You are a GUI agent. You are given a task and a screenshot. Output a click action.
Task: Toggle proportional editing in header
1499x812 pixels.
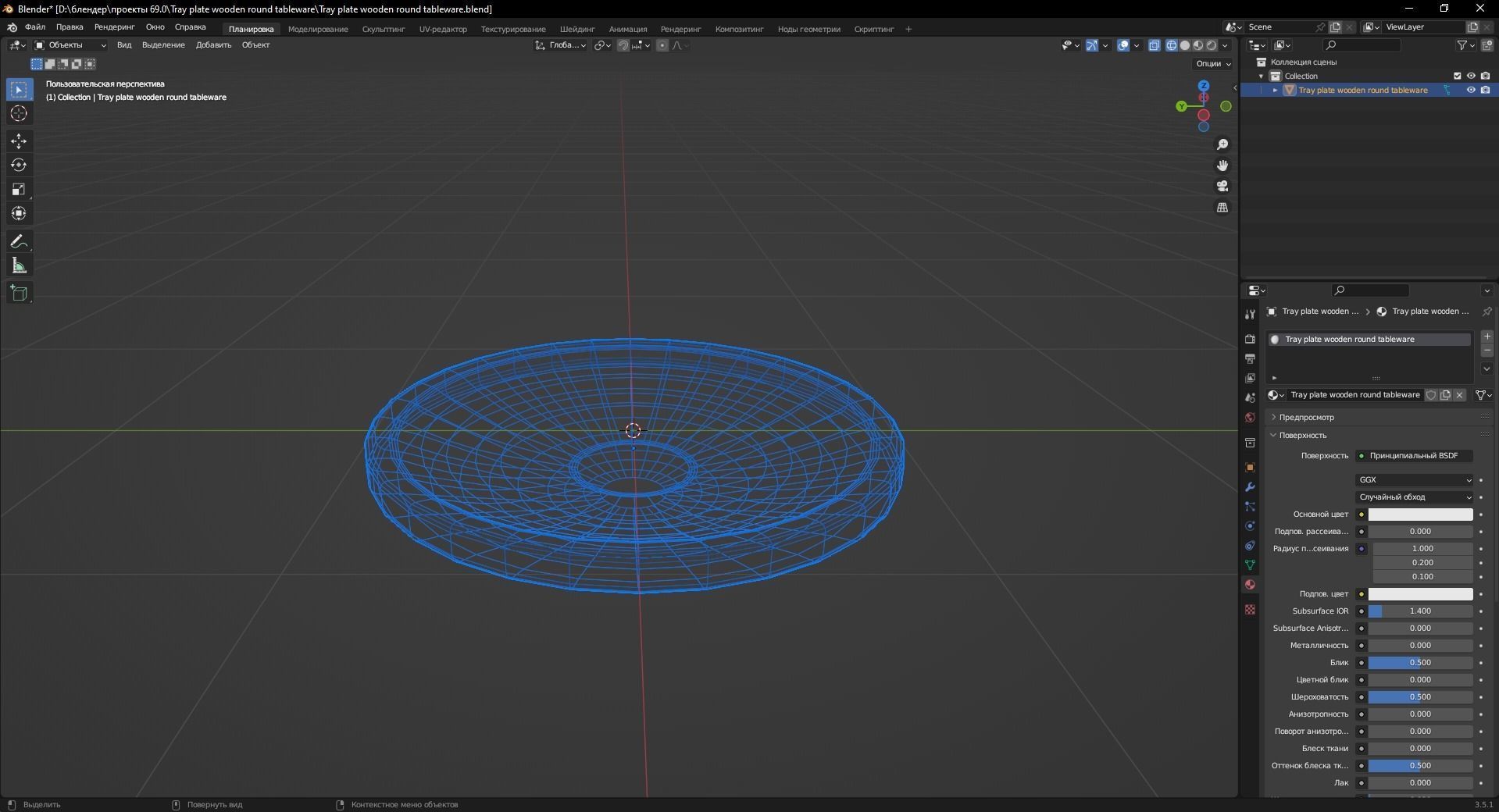point(662,45)
